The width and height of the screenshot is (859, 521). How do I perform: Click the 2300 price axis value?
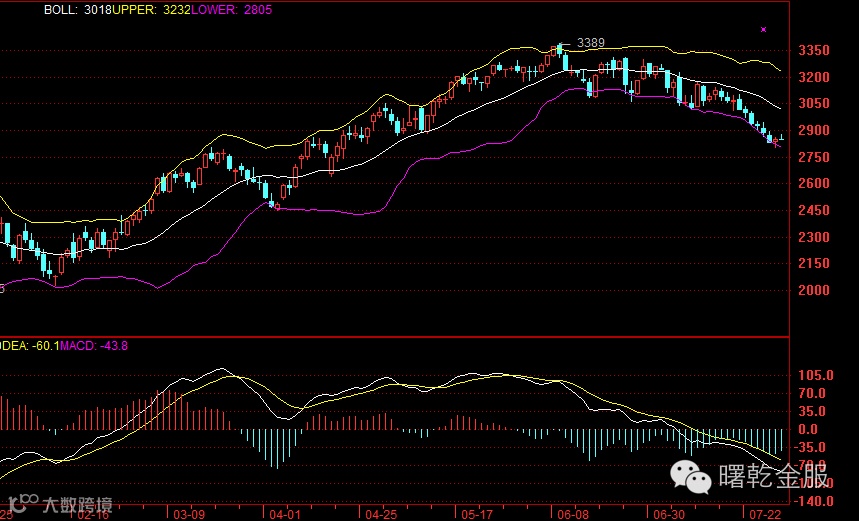(814, 237)
